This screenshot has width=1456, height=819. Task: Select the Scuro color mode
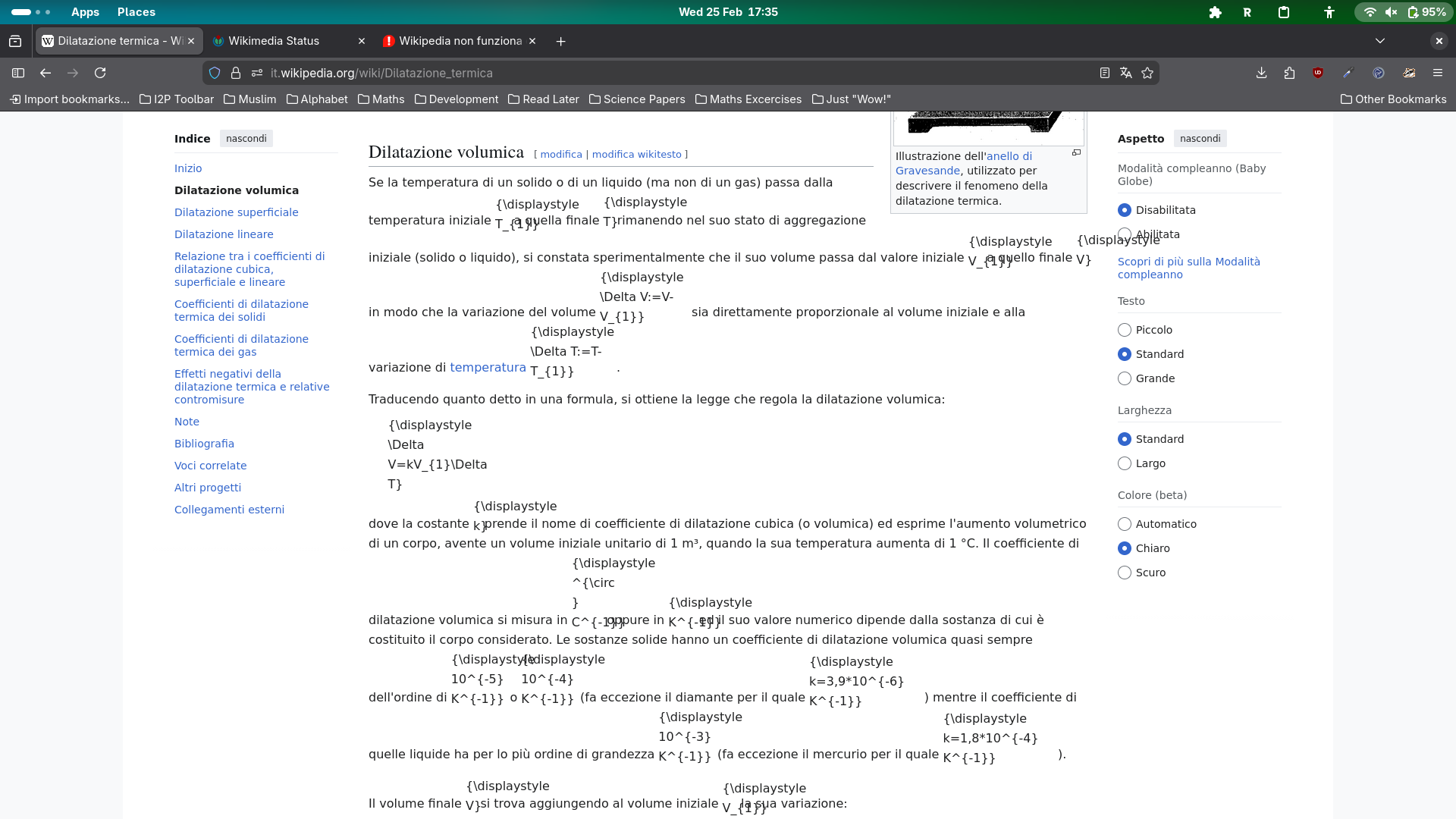point(1125,573)
